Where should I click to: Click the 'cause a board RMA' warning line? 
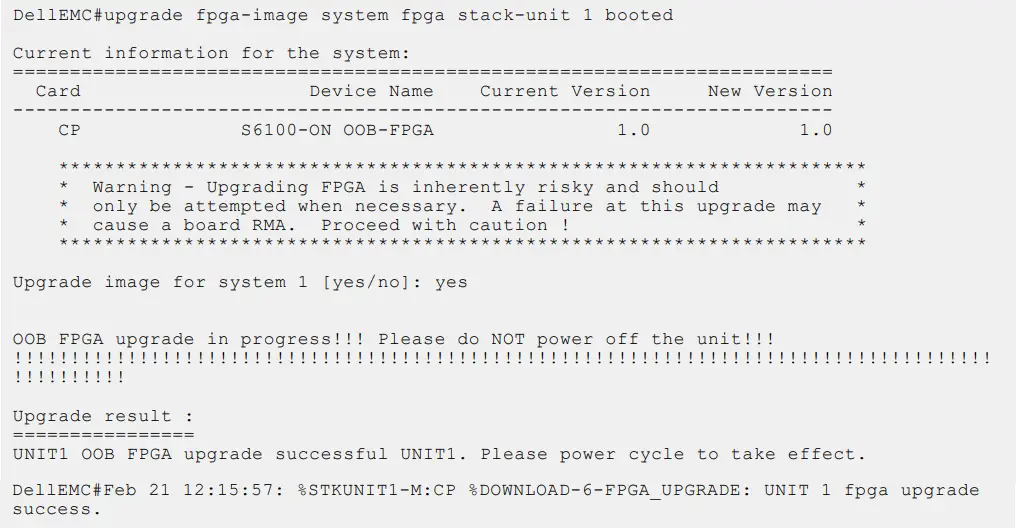(330, 225)
